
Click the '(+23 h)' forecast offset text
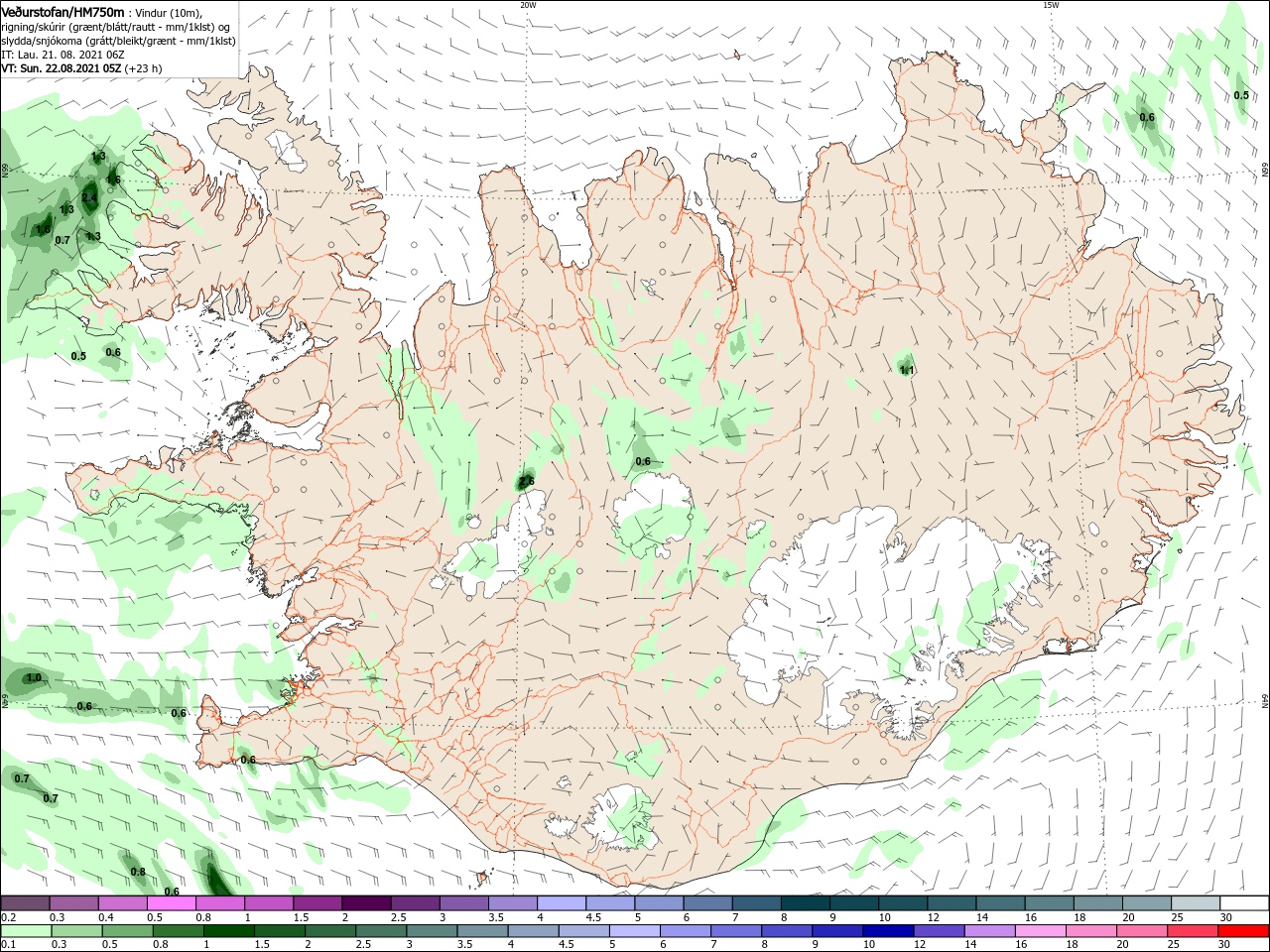coord(144,68)
